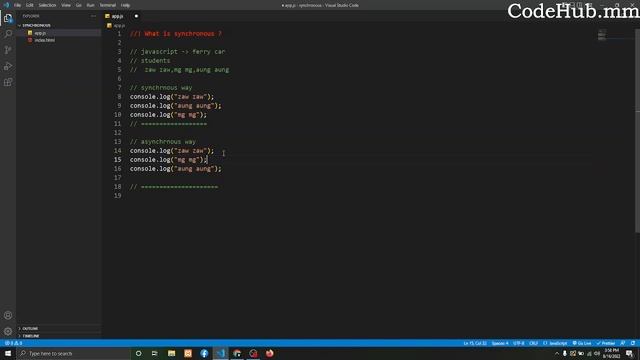Viewport: 640px width, 360px height.
Task: Open the Terminal menu
Action: click(x=108, y=5)
